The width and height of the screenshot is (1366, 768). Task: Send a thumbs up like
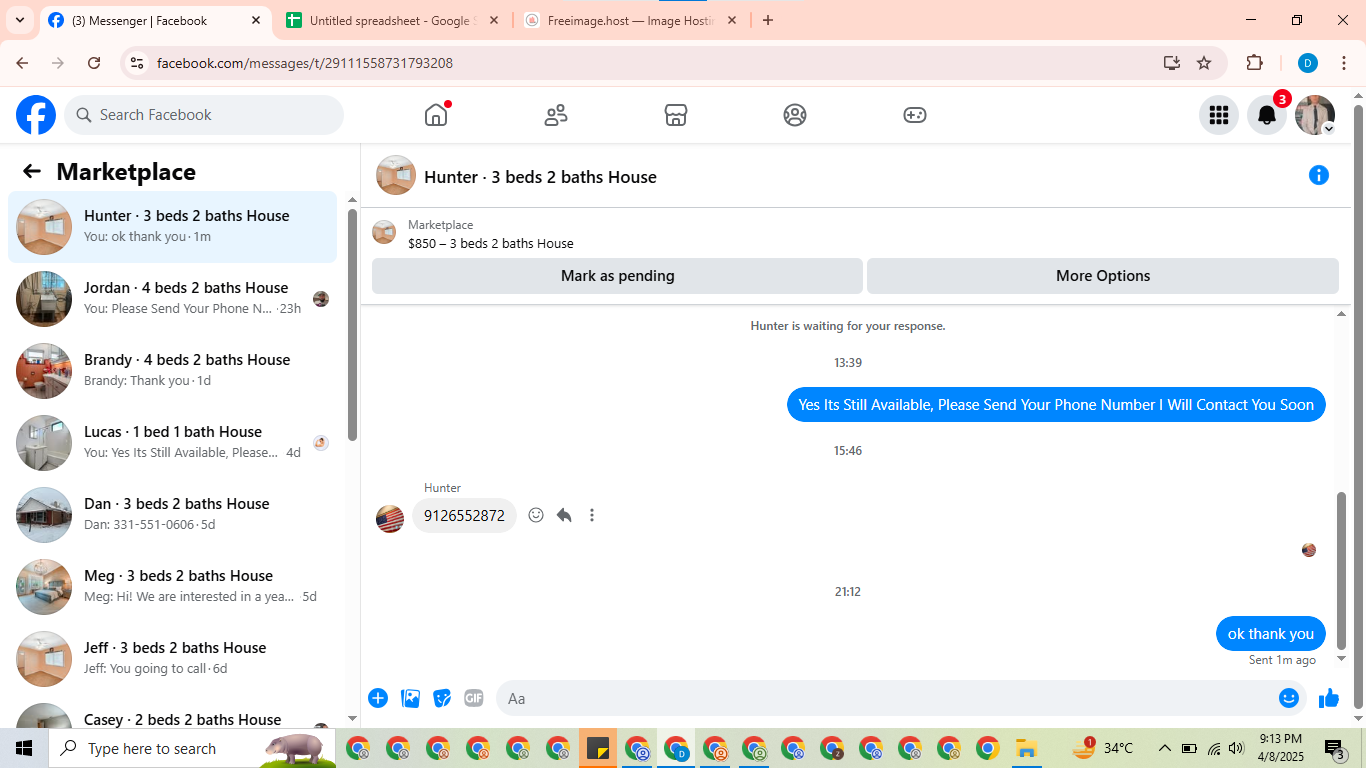1329,698
